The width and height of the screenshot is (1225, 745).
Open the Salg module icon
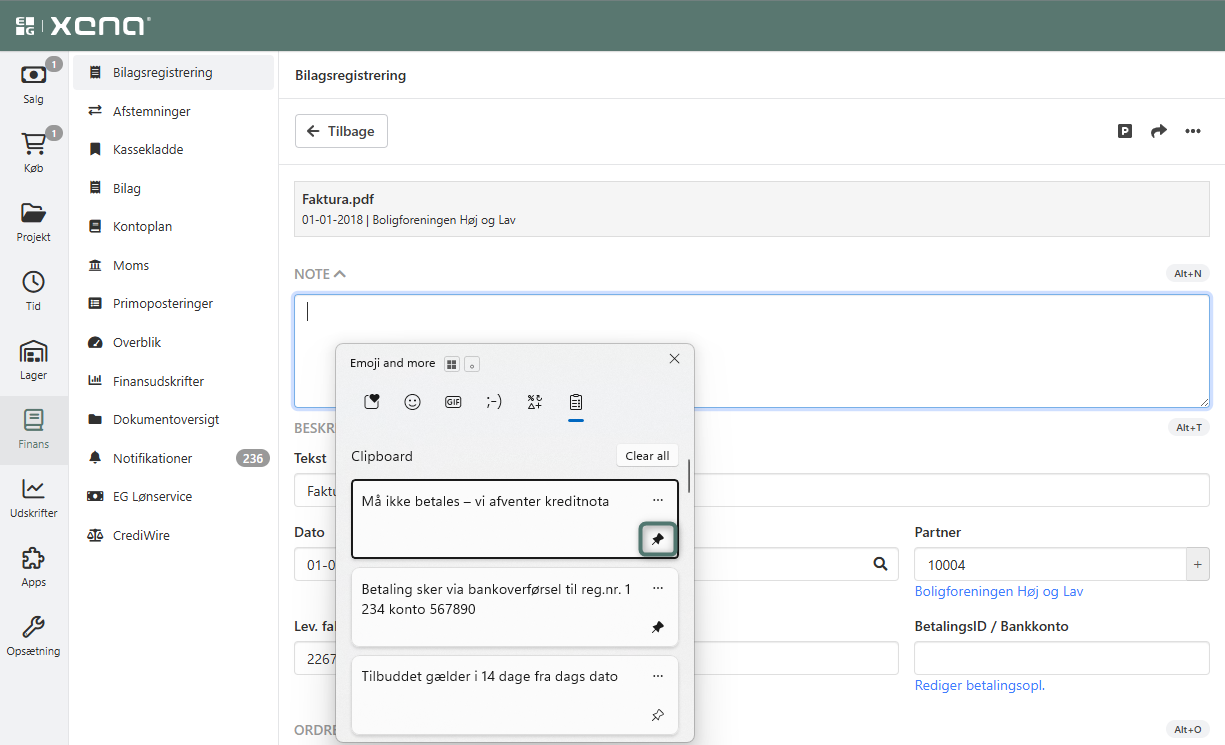[33, 76]
